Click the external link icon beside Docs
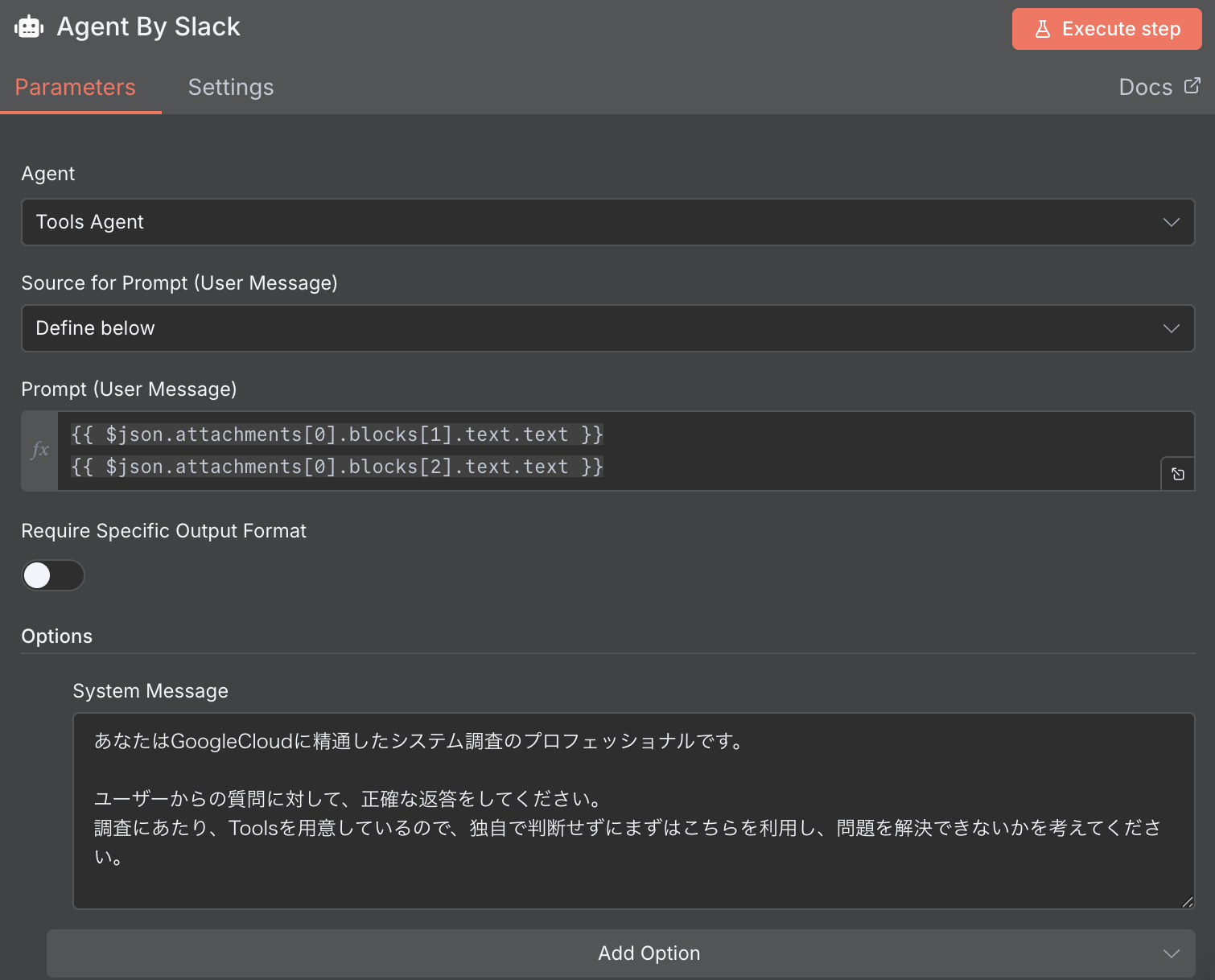 (x=1192, y=85)
